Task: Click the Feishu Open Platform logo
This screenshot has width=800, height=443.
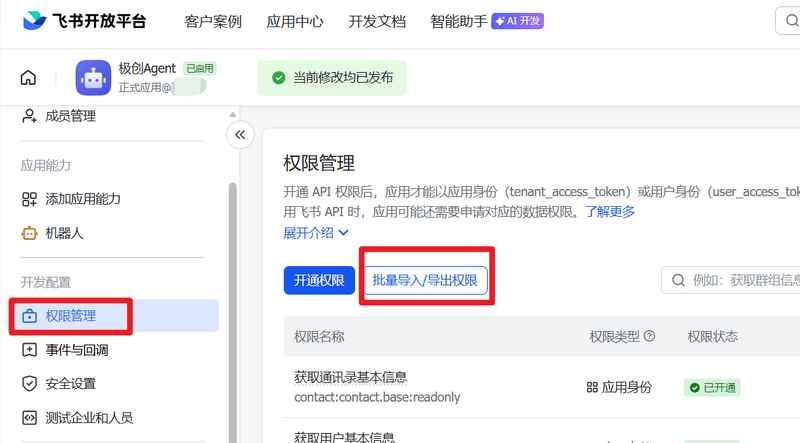Action: tap(85, 21)
